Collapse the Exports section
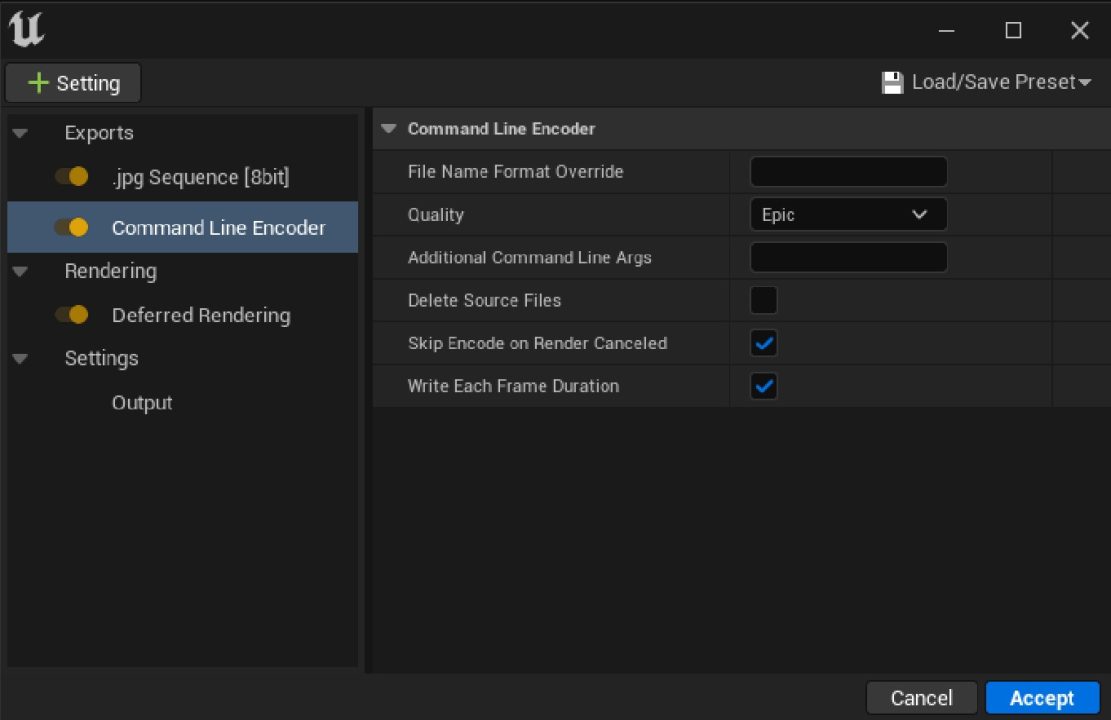This screenshot has height=720, width=1111. 20,132
